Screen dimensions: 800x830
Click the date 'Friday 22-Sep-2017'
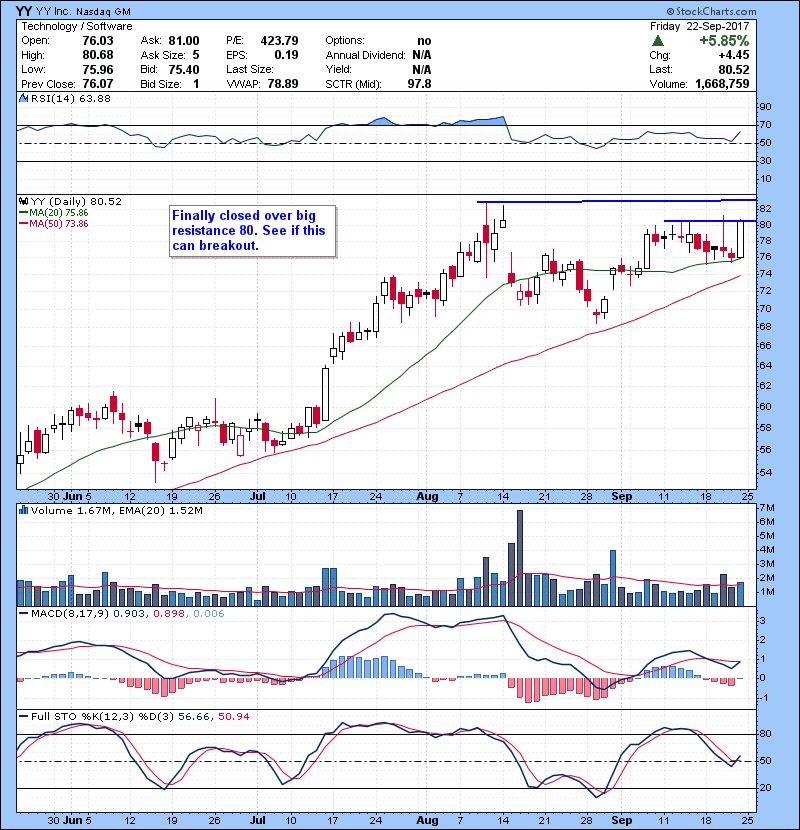pos(699,26)
